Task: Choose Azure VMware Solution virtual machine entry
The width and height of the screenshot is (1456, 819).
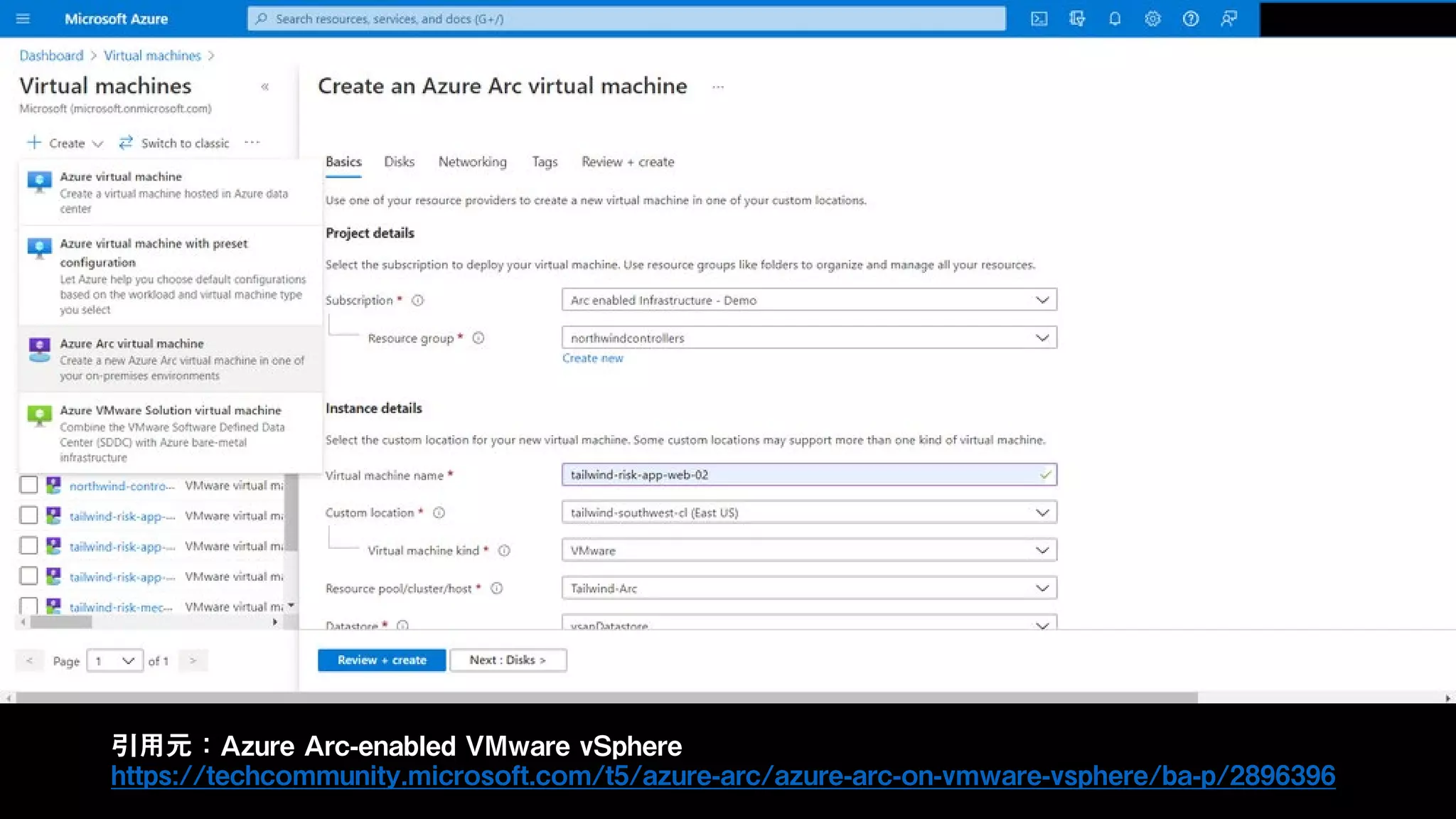Action: [171, 433]
